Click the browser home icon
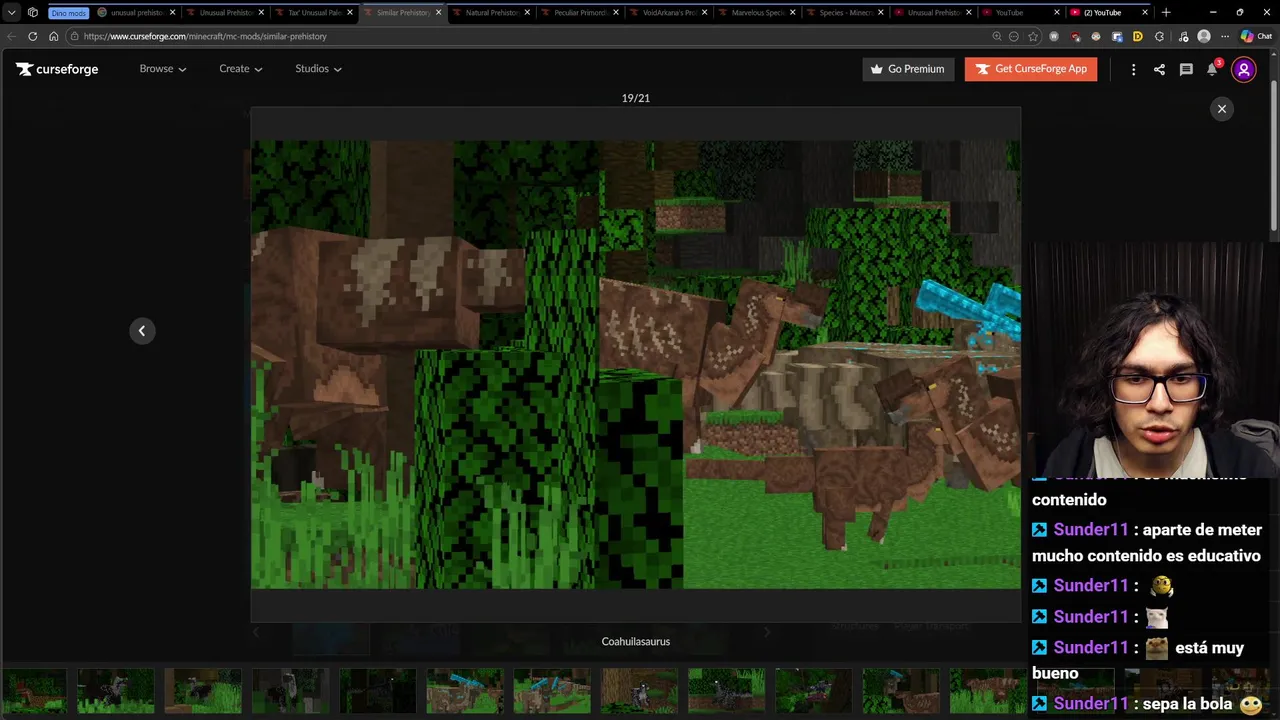This screenshot has height=720, width=1280. pyautogui.click(x=54, y=36)
